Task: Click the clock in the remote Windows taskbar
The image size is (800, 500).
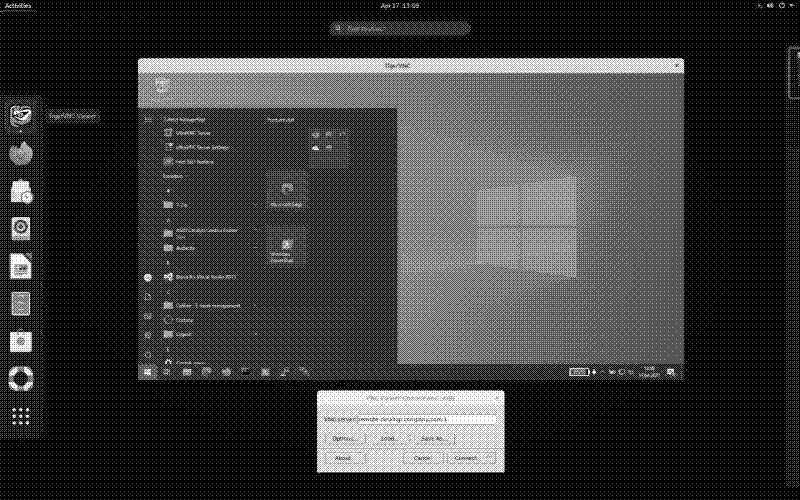Action: pos(649,372)
